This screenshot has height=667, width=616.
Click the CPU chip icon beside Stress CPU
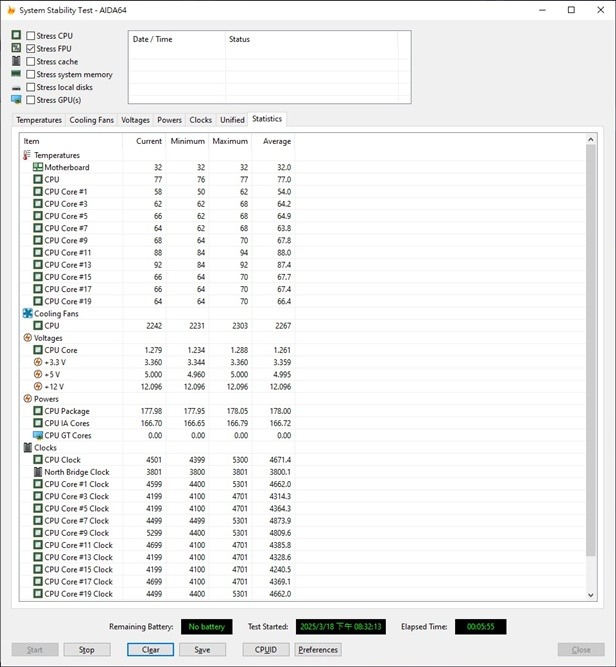click(16, 35)
